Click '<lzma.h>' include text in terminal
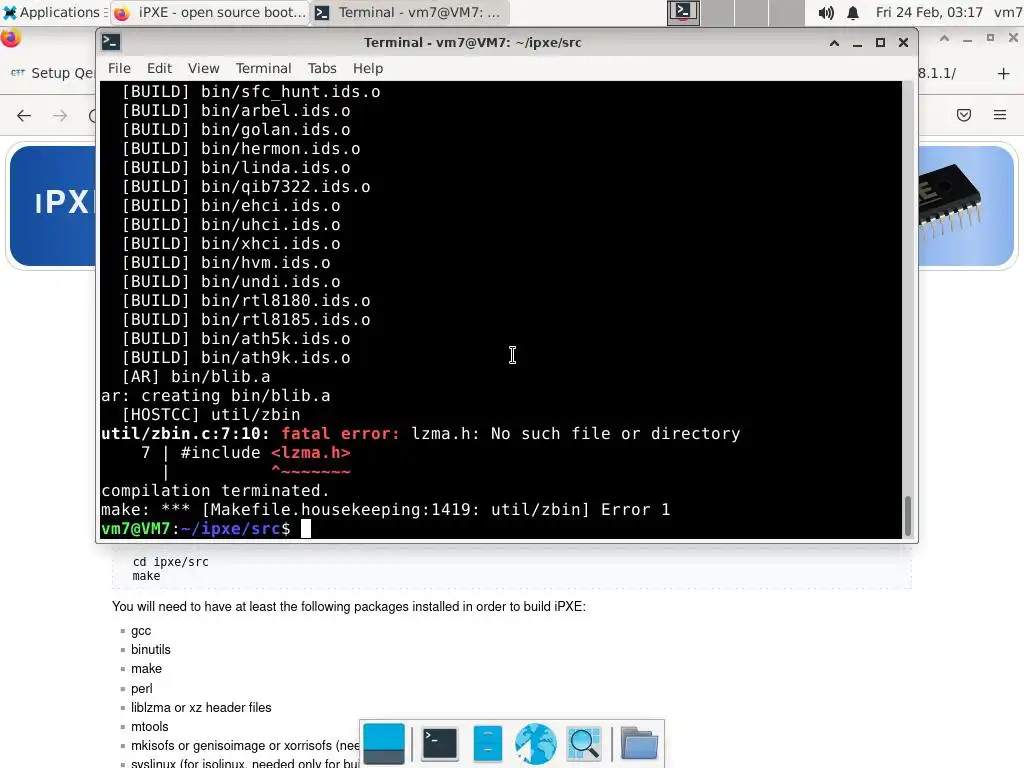1024x768 pixels. [310, 453]
